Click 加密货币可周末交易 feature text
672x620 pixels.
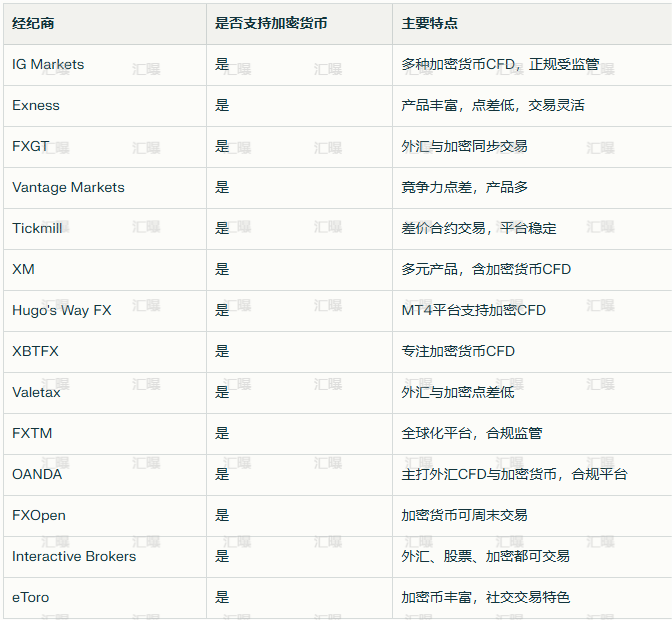click(x=465, y=515)
